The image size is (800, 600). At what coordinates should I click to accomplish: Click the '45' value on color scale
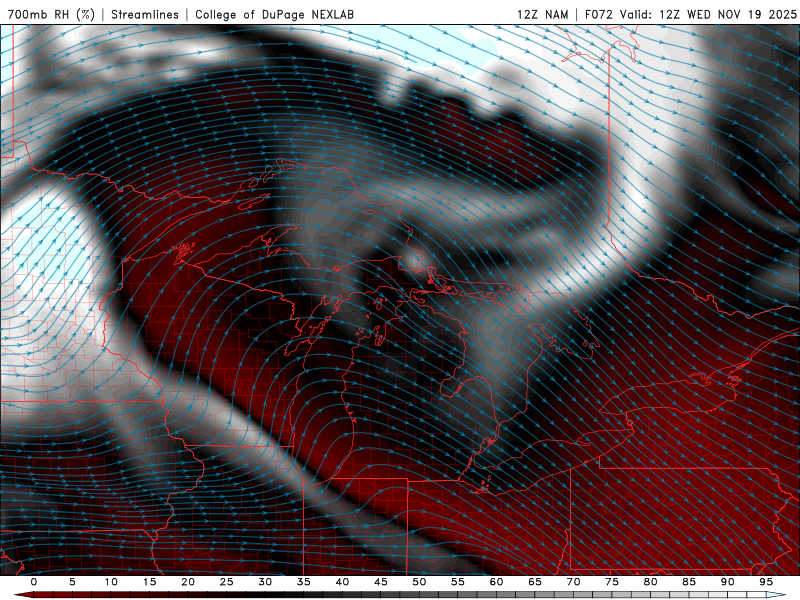click(x=381, y=582)
